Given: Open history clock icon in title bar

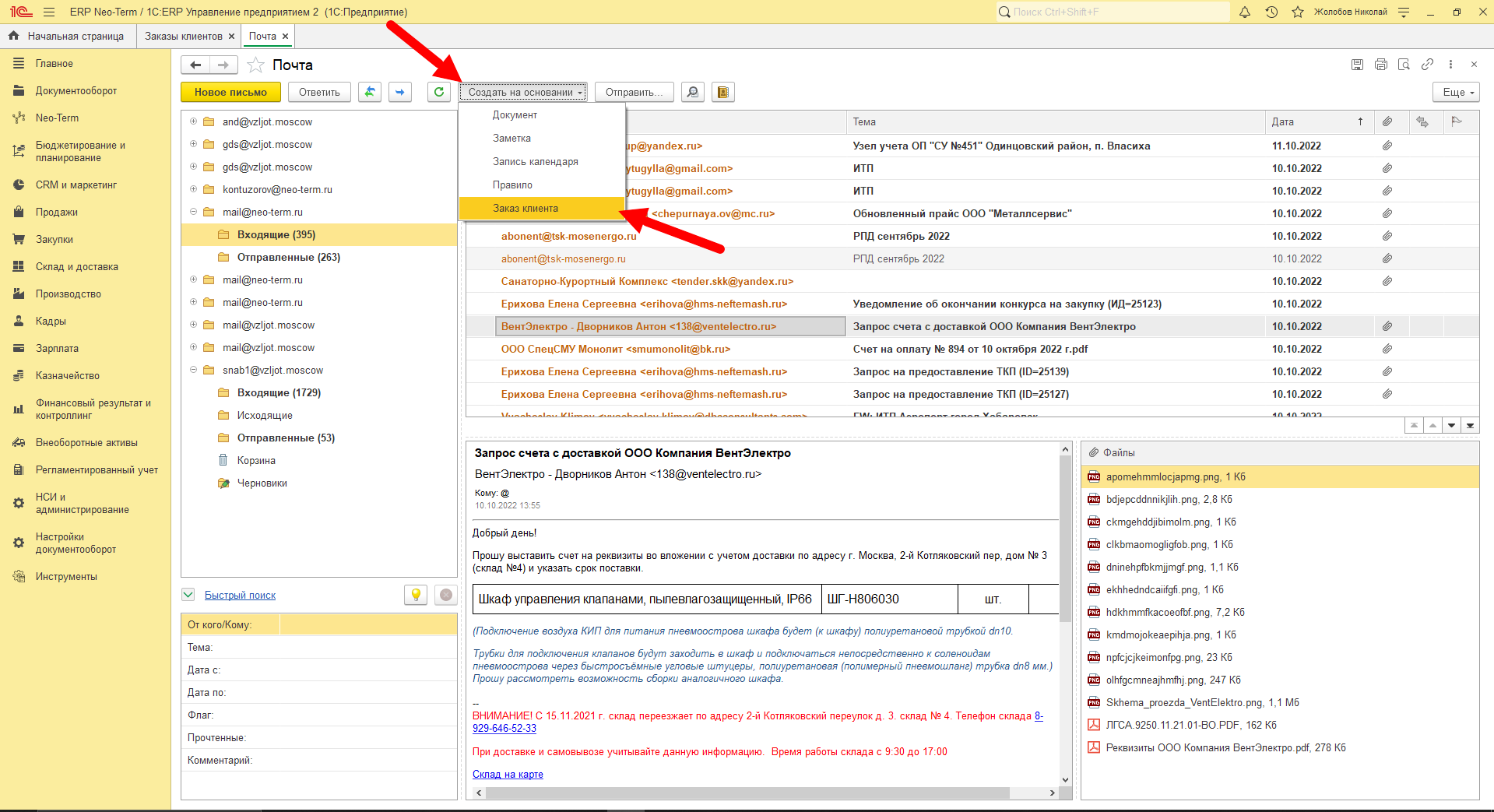Looking at the screenshot, I should click(1271, 12).
